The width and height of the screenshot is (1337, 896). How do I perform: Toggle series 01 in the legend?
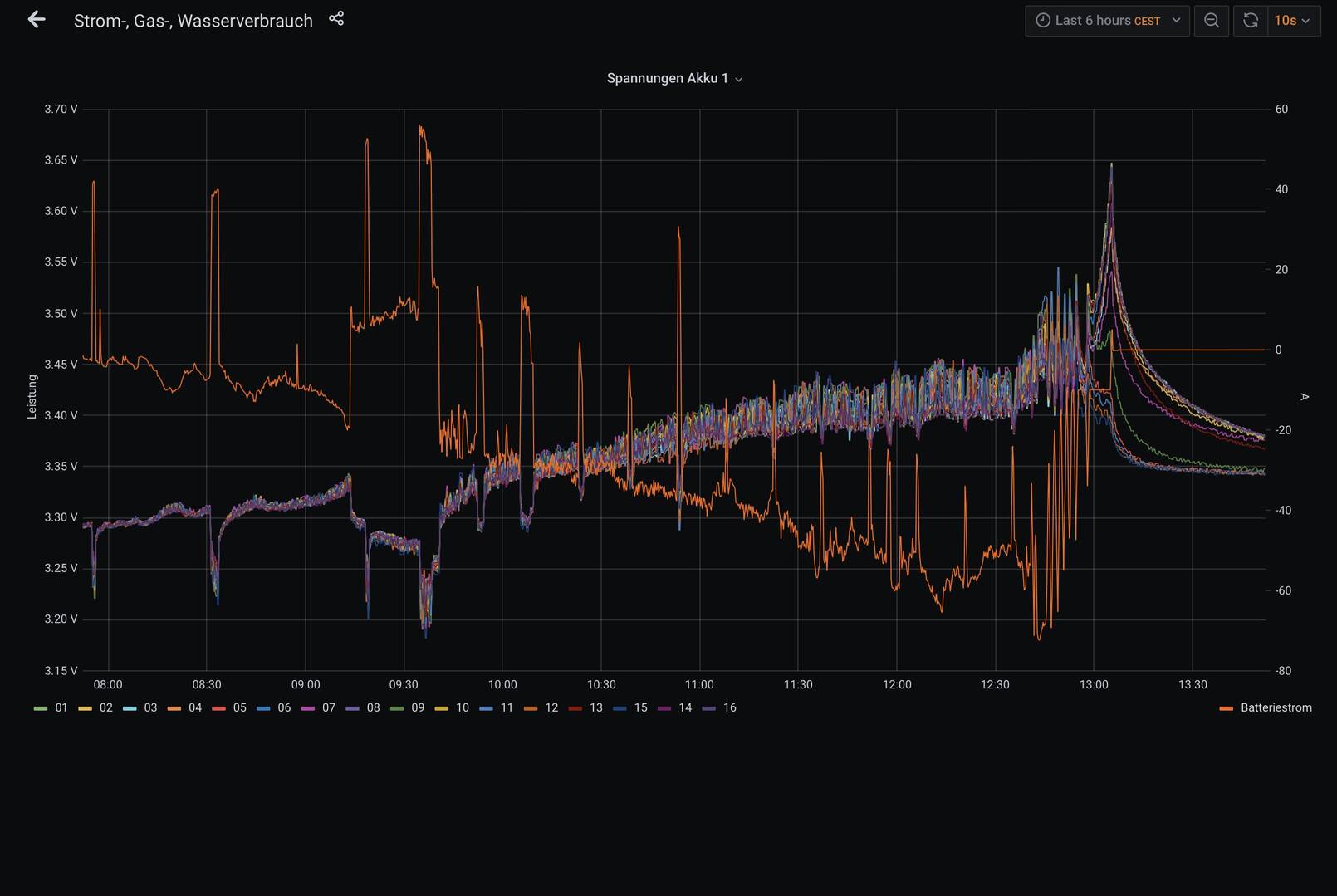(51, 707)
